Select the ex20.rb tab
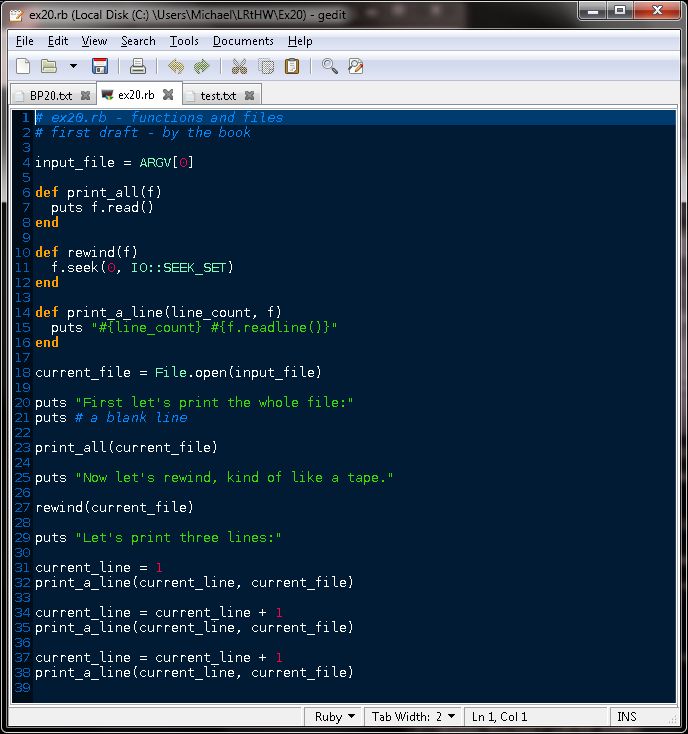This screenshot has height=734, width=688. (x=136, y=95)
